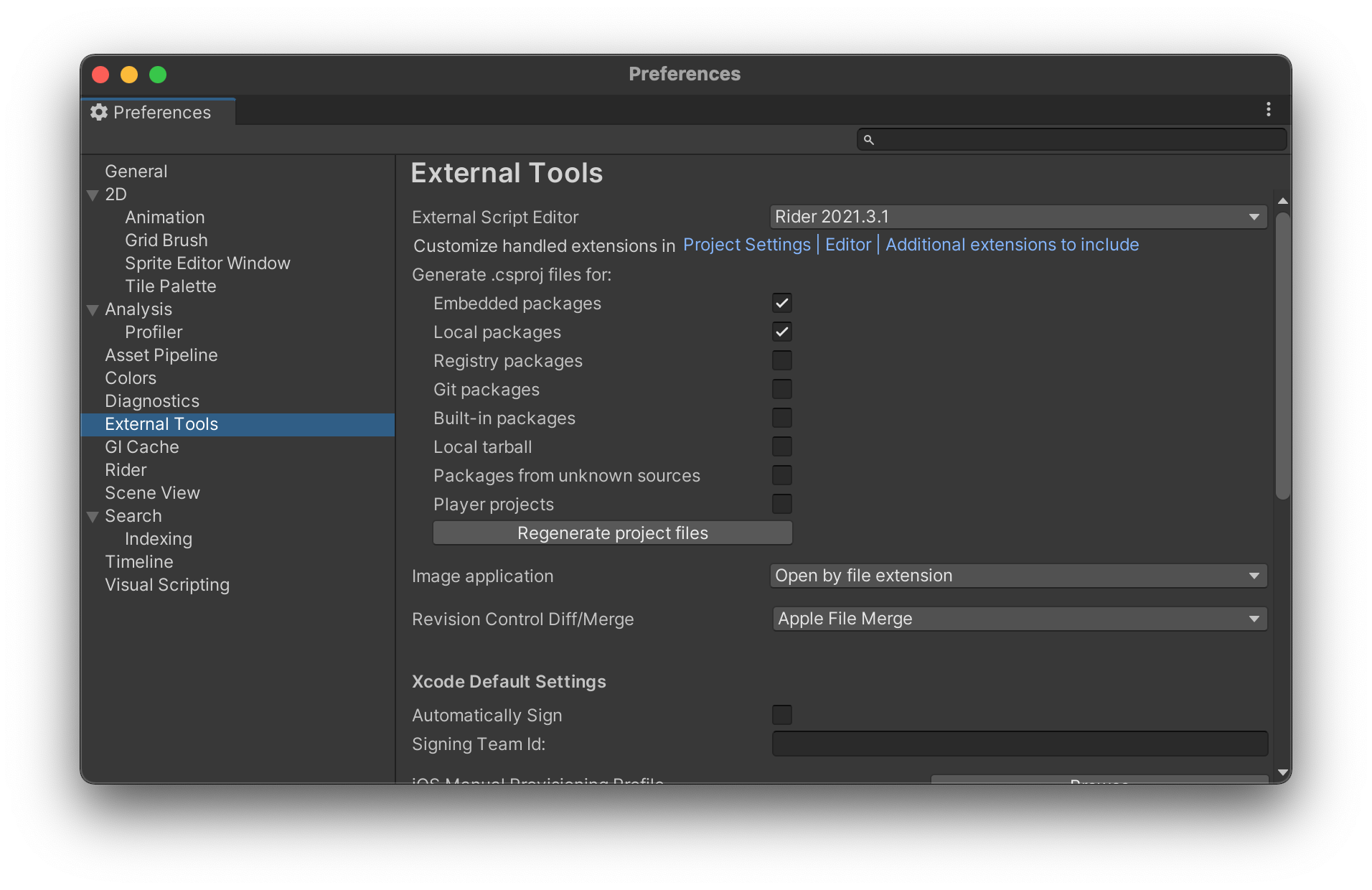Open External Script Editor dropdown
This screenshot has width=1372, height=890.
coord(1018,217)
